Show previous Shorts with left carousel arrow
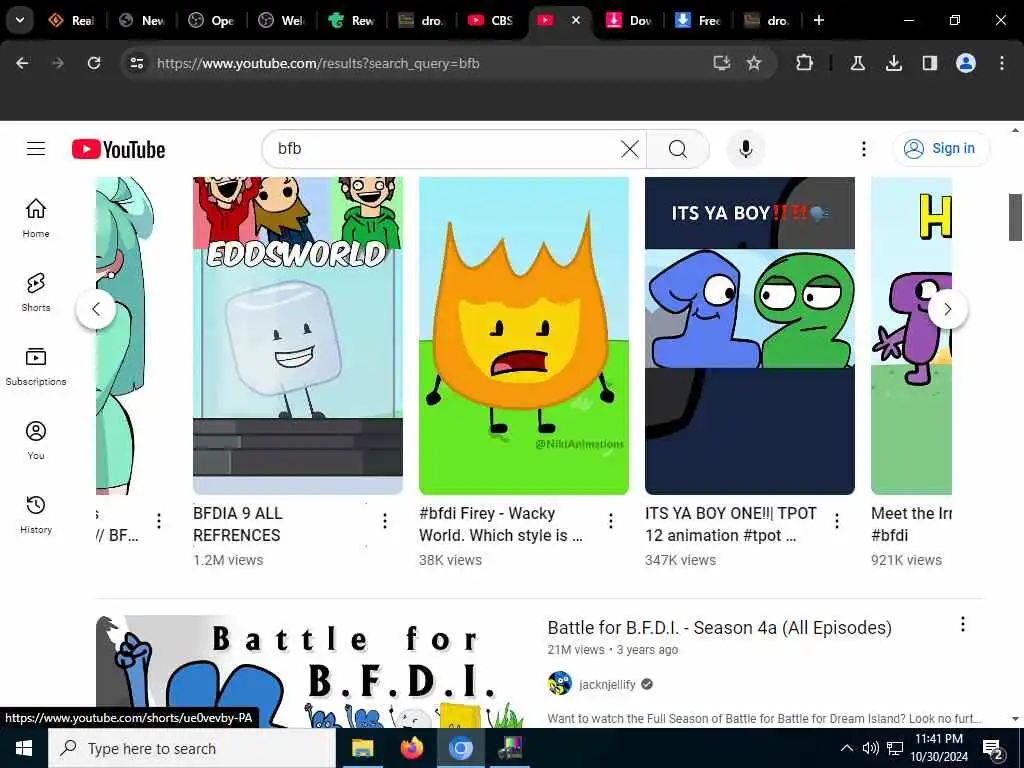The width and height of the screenshot is (1024, 768). [96, 309]
